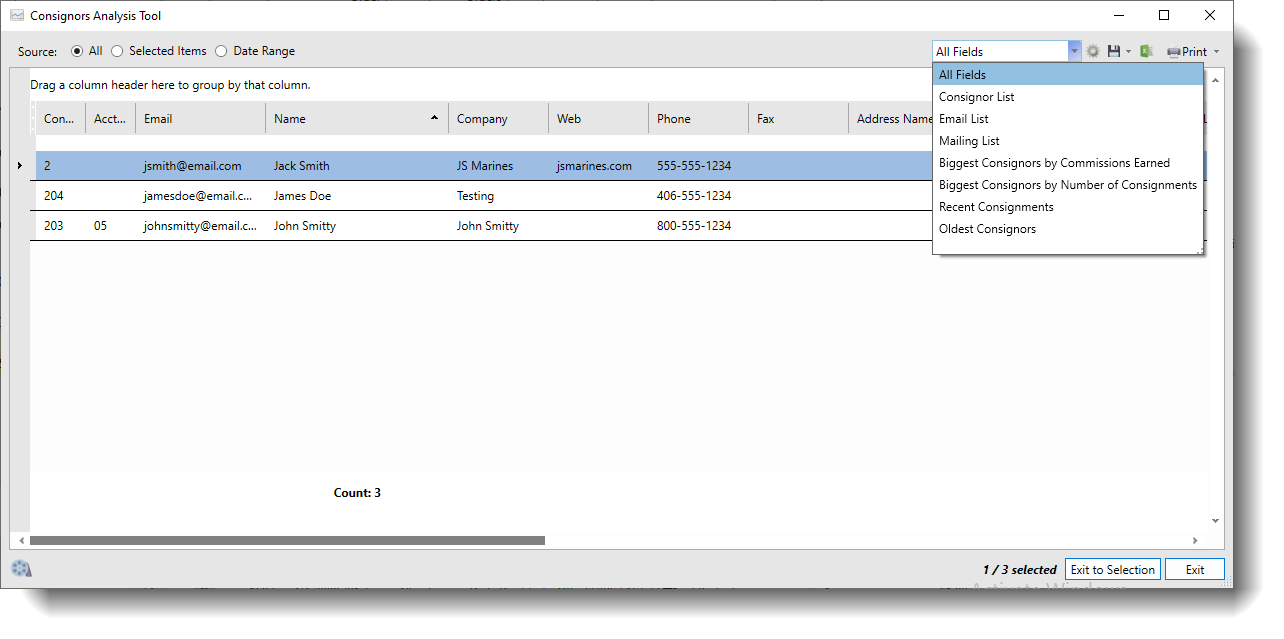This screenshot has height=639, width=1284.
Task: Select the Date Range radio button
Action: point(221,51)
